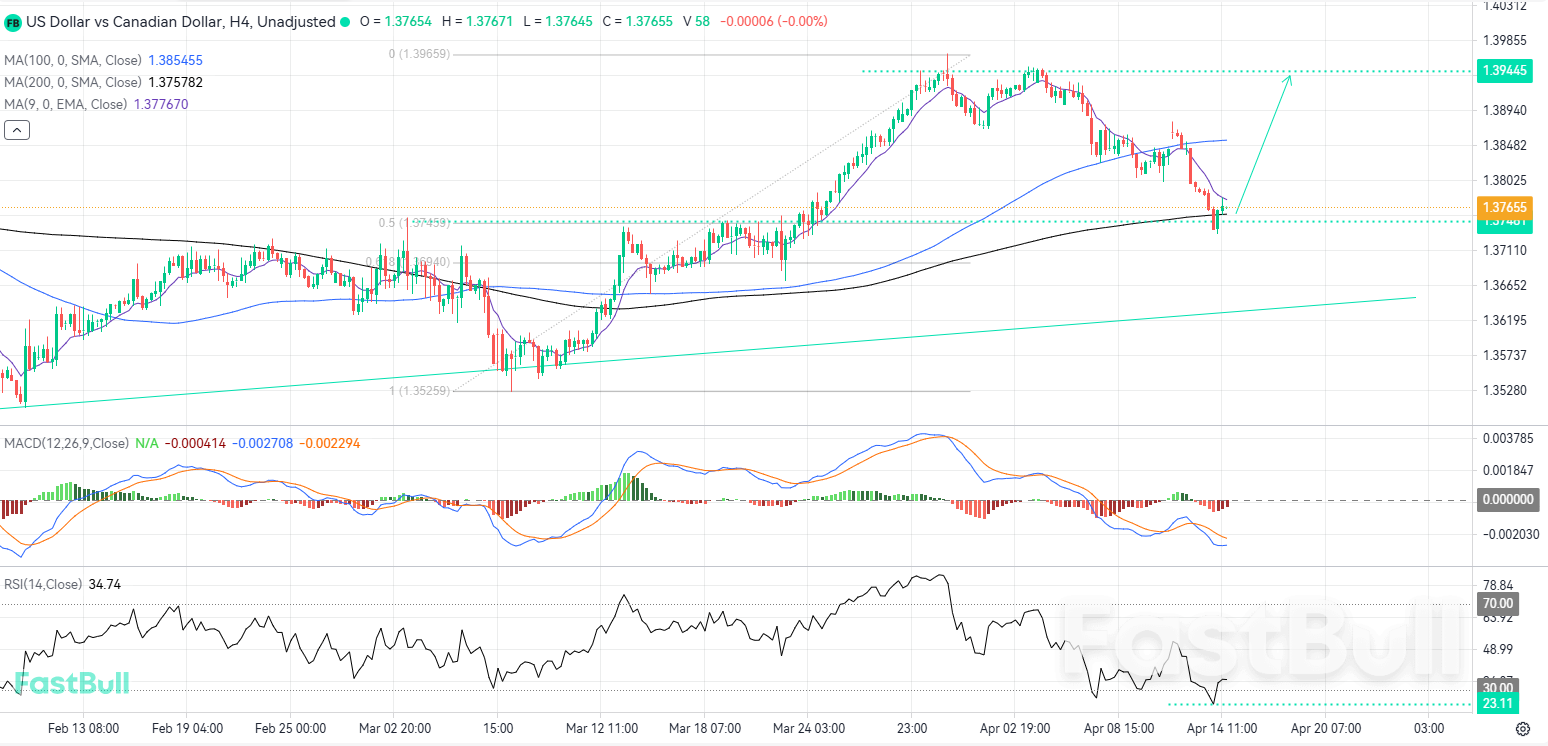Click the RSI 70.00 overbought level tag

click(x=1496, y=604)
